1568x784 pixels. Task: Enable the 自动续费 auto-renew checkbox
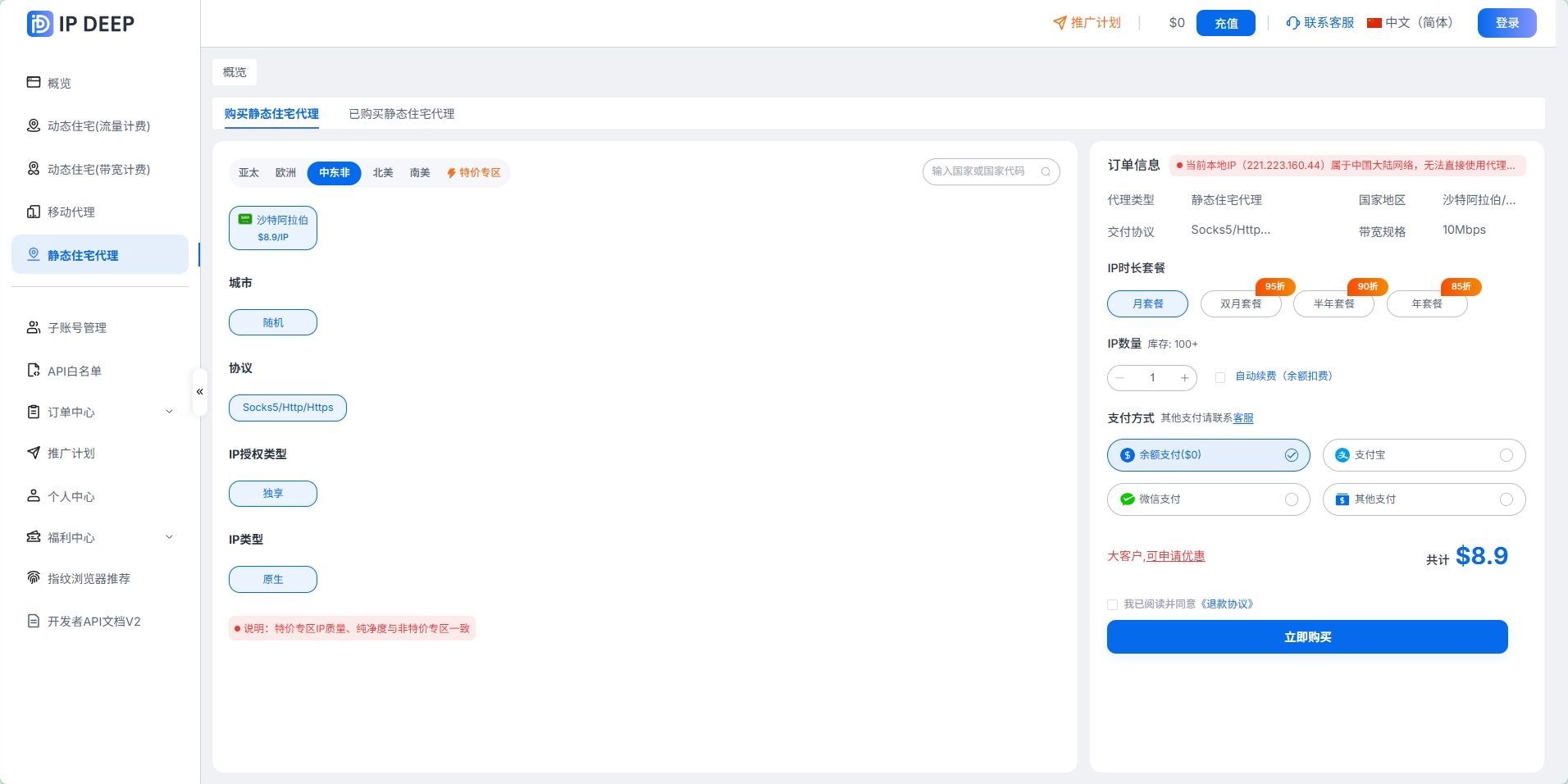1220,377
